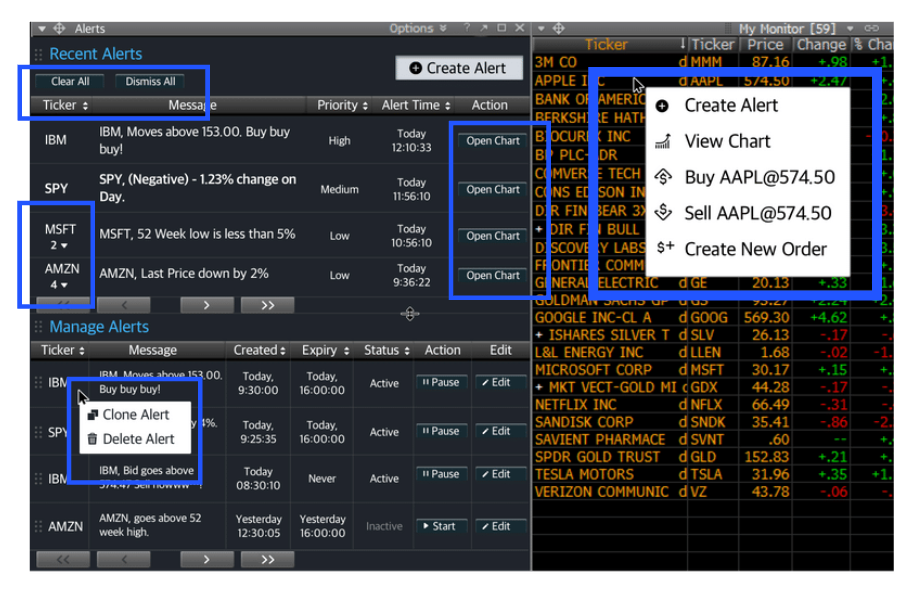Go to previous page of Recent Alerts
The image size is (910, 596).
click(124, 305)
